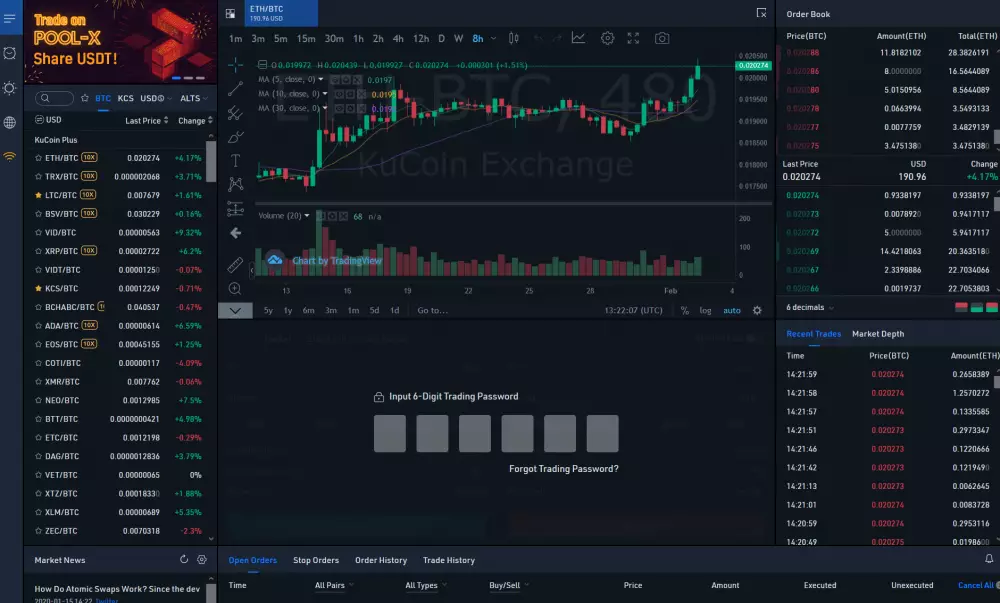Take a chart snapshot with the camera icon
Image resolution: width=1000 pixels, height=603 pixels.
tap(662, 38)
